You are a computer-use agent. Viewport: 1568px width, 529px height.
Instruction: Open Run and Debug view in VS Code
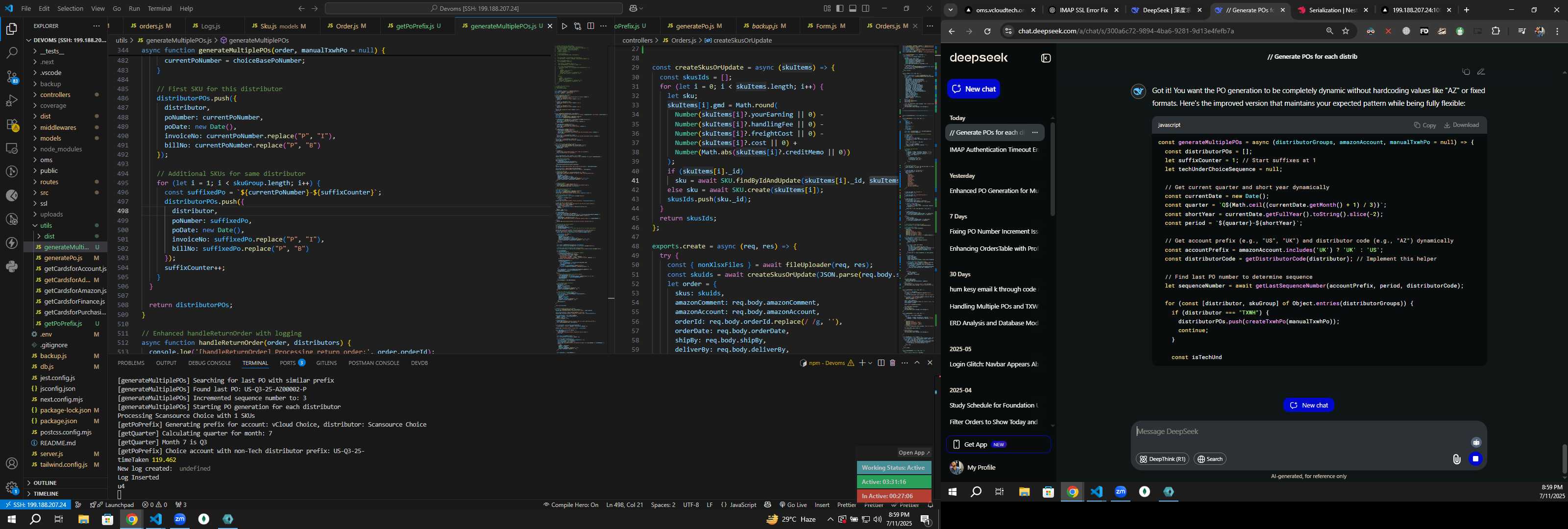coord(12,100)
